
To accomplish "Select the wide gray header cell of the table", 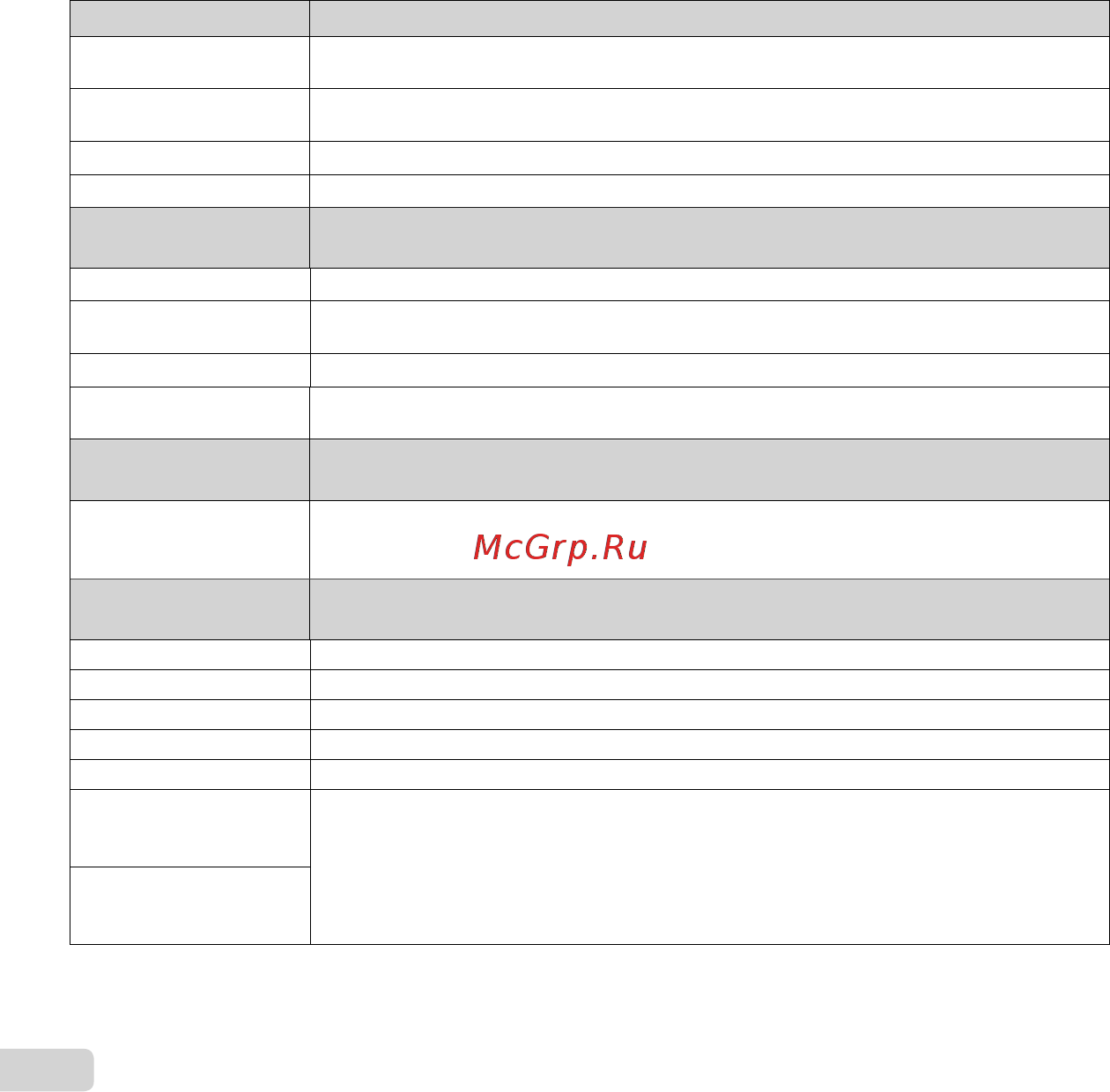I will pos(709,18).
